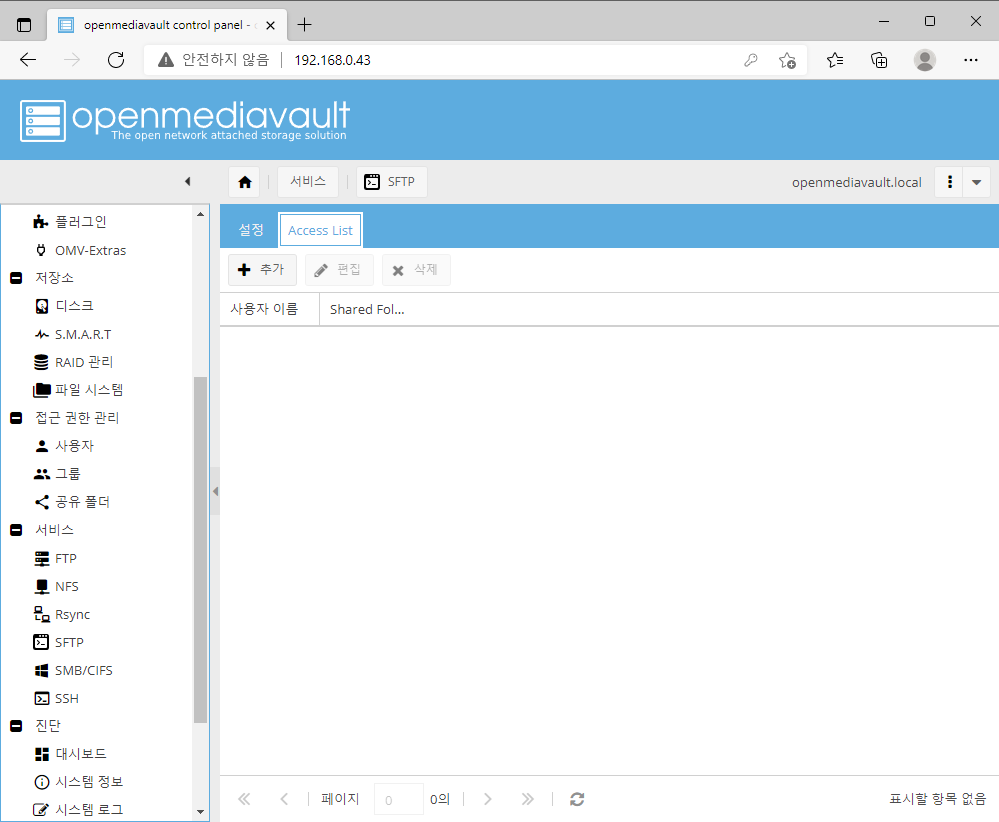Click the sidebar vertical scrollbar thumb

tap(201, 550)
